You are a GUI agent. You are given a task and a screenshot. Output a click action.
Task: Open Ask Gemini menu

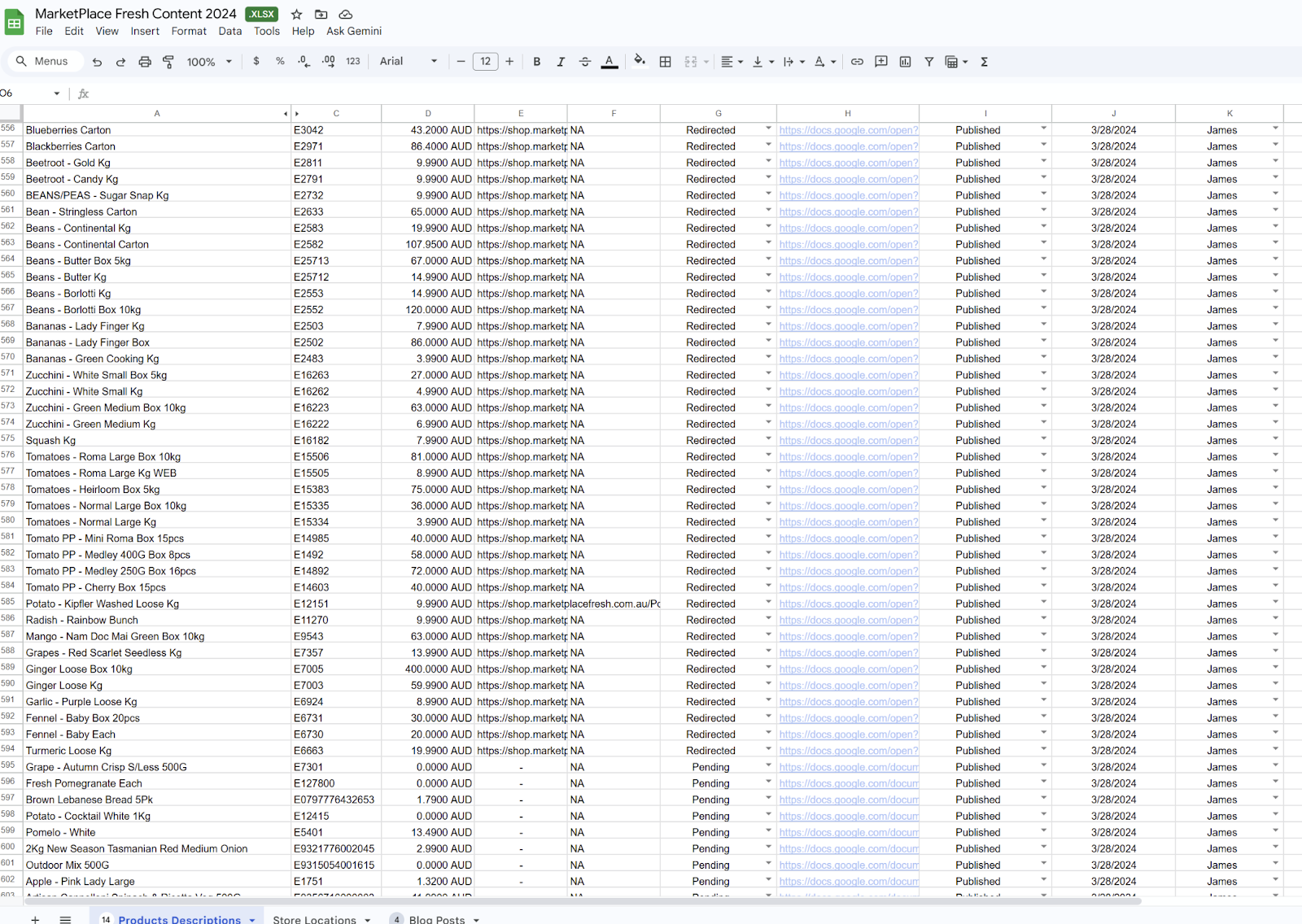pos(354,31)
